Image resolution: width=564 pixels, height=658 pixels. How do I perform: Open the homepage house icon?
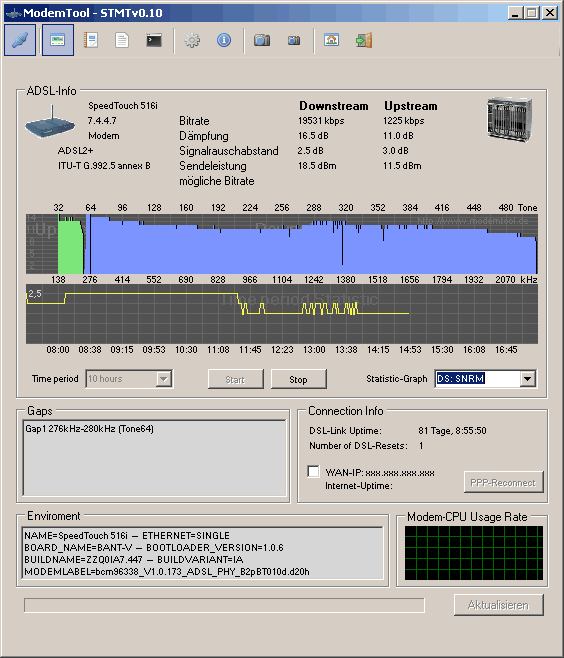[x=331, y=40]
